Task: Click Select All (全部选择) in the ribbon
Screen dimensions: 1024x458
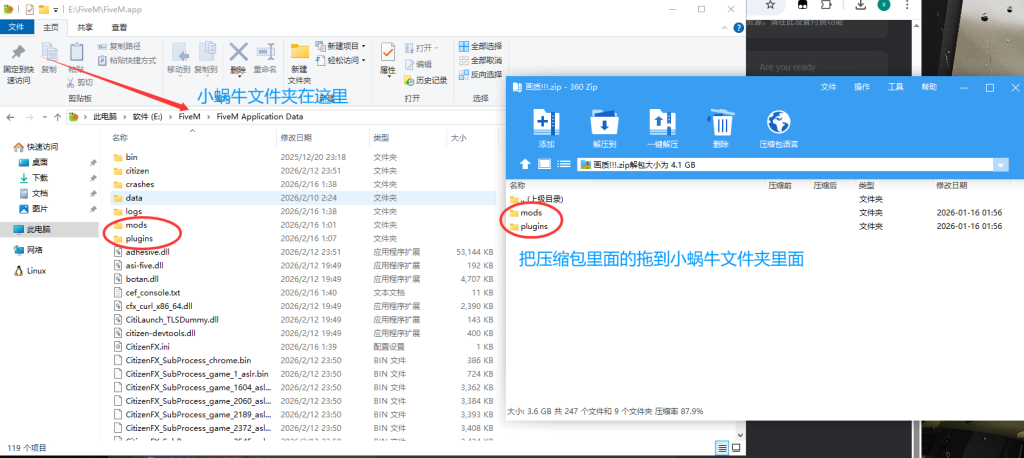Action: [480, 46]
